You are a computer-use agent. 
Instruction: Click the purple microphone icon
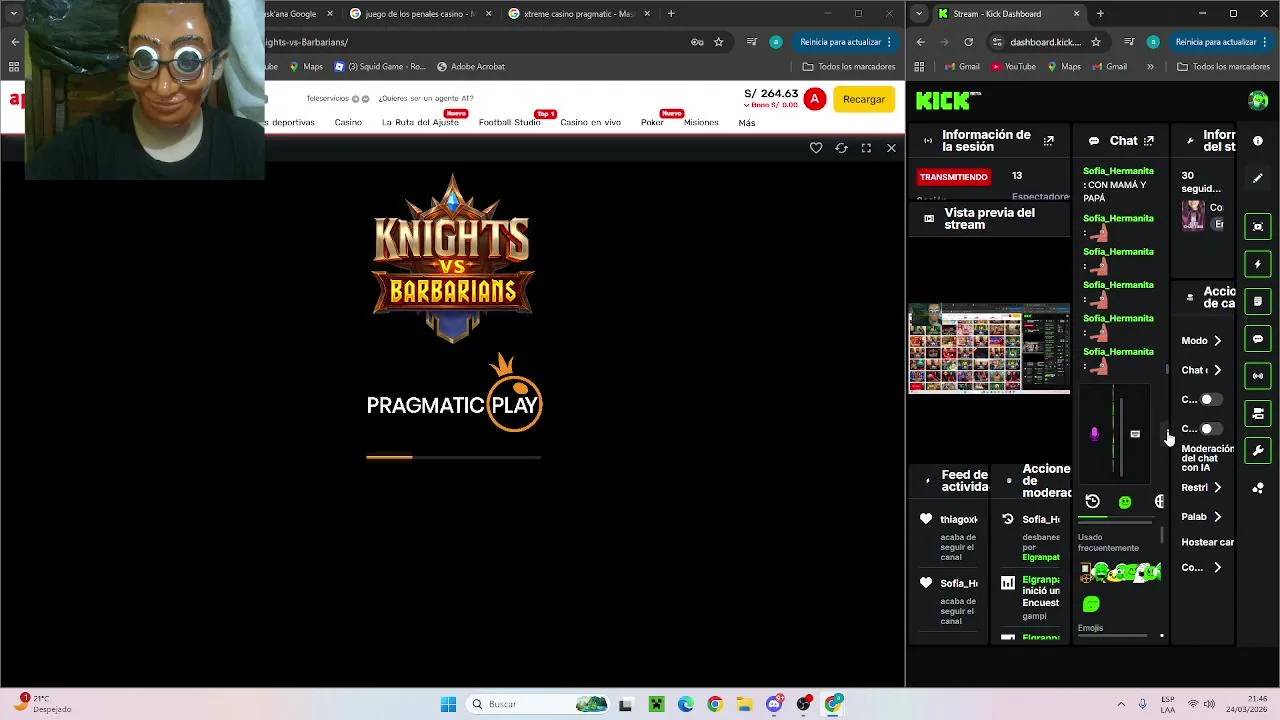1094,434
